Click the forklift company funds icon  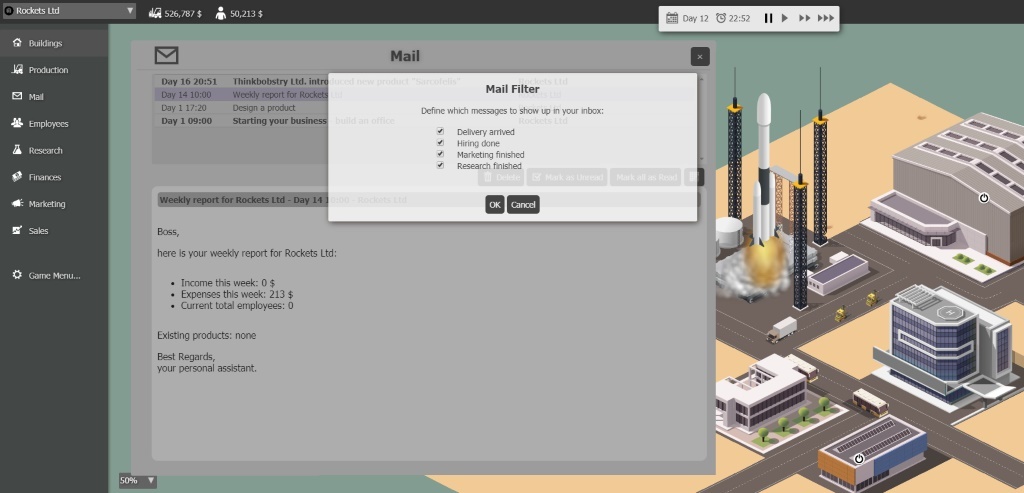click(155, 12)
